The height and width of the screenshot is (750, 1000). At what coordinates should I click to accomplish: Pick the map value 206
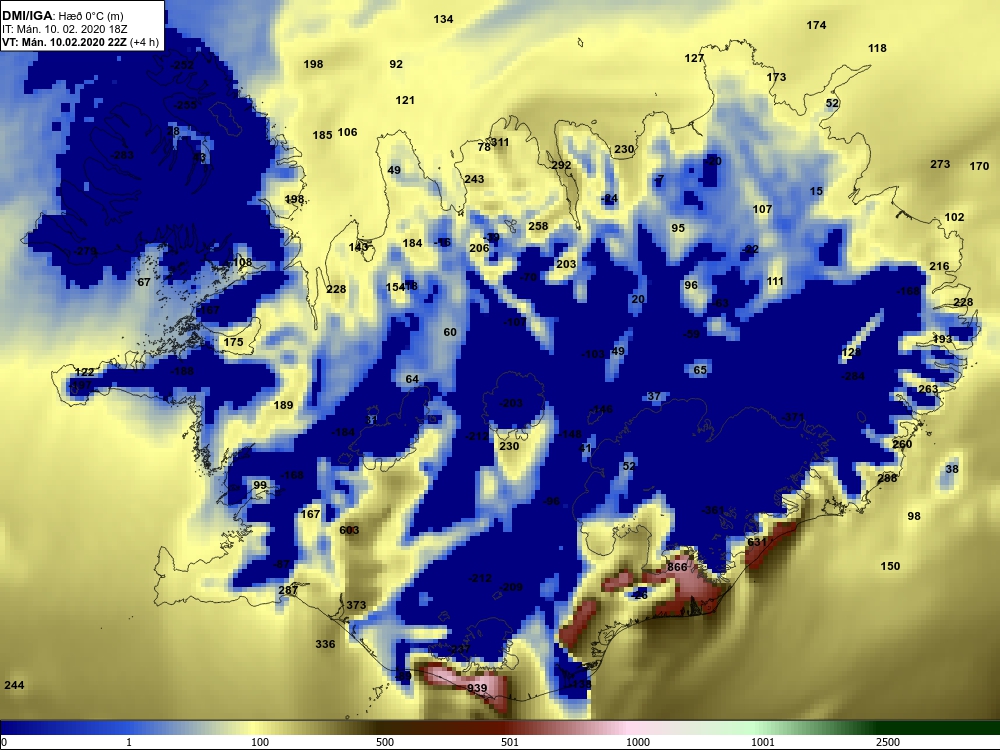pos(479,248)
